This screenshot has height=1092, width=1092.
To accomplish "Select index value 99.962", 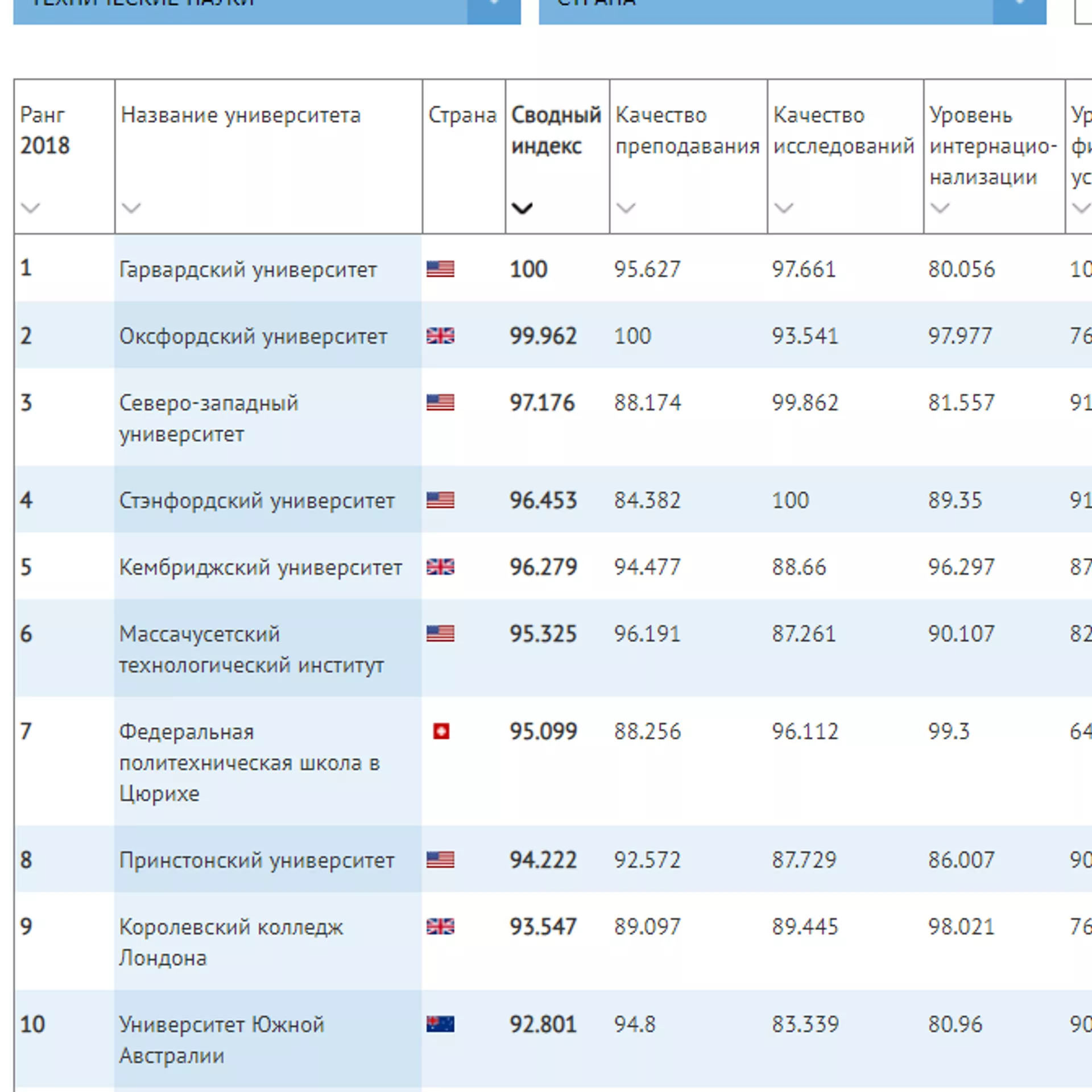I will tap(543, 336).
